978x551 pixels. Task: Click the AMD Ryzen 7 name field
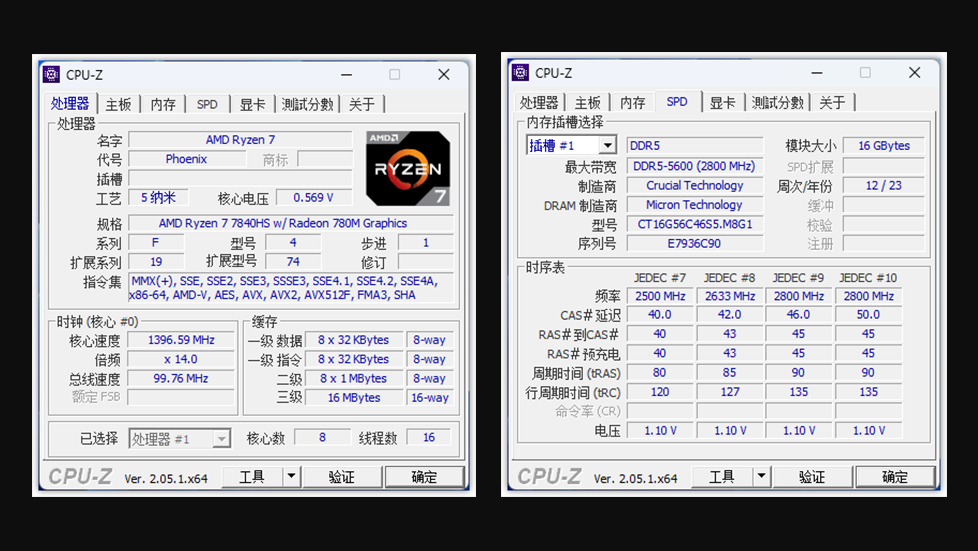click(x=240, y=140)
